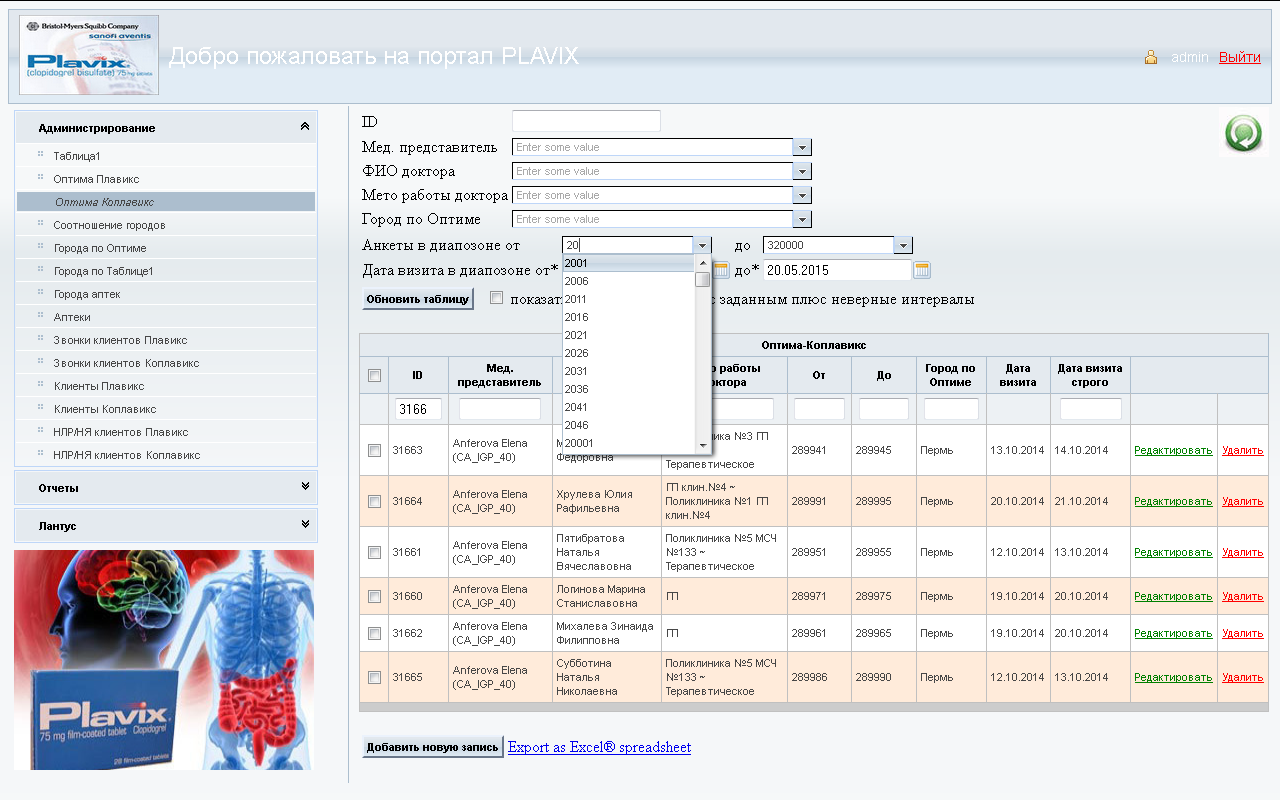Enable the 'показать' intervals checkbox

[497, 298]
